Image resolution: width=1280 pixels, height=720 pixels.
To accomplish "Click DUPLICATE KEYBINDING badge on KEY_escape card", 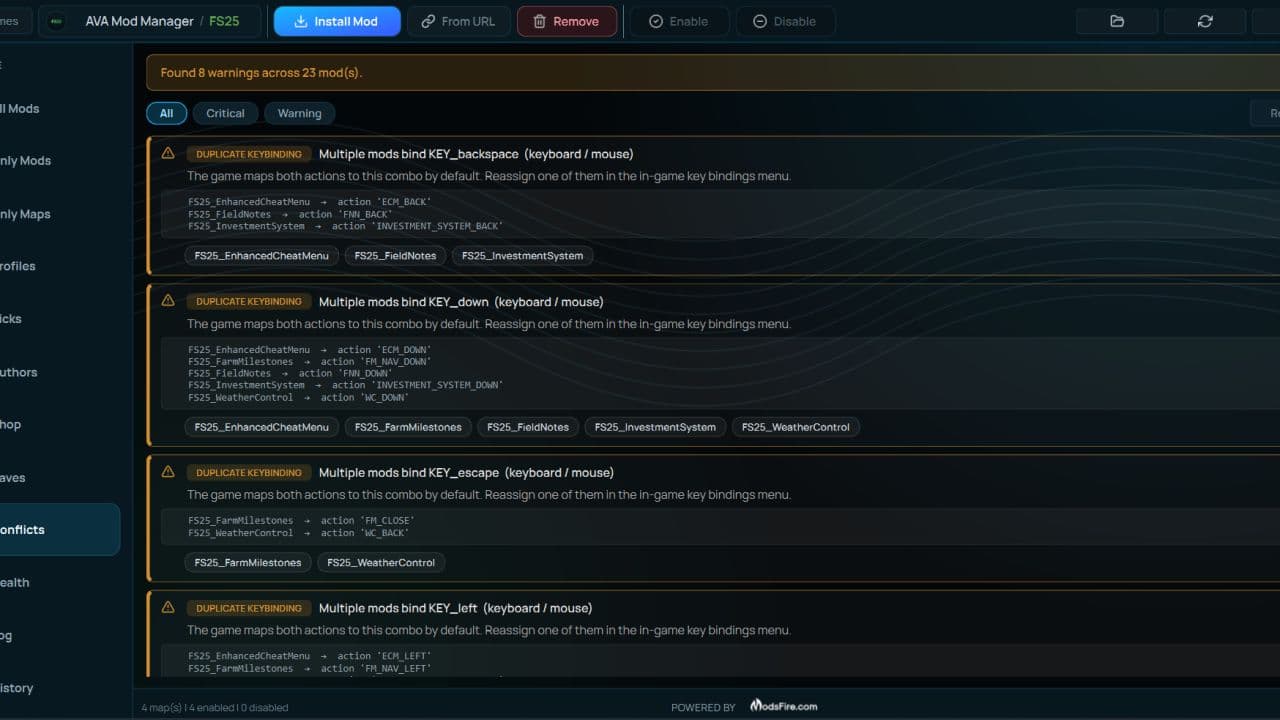I will pos(249,473).
